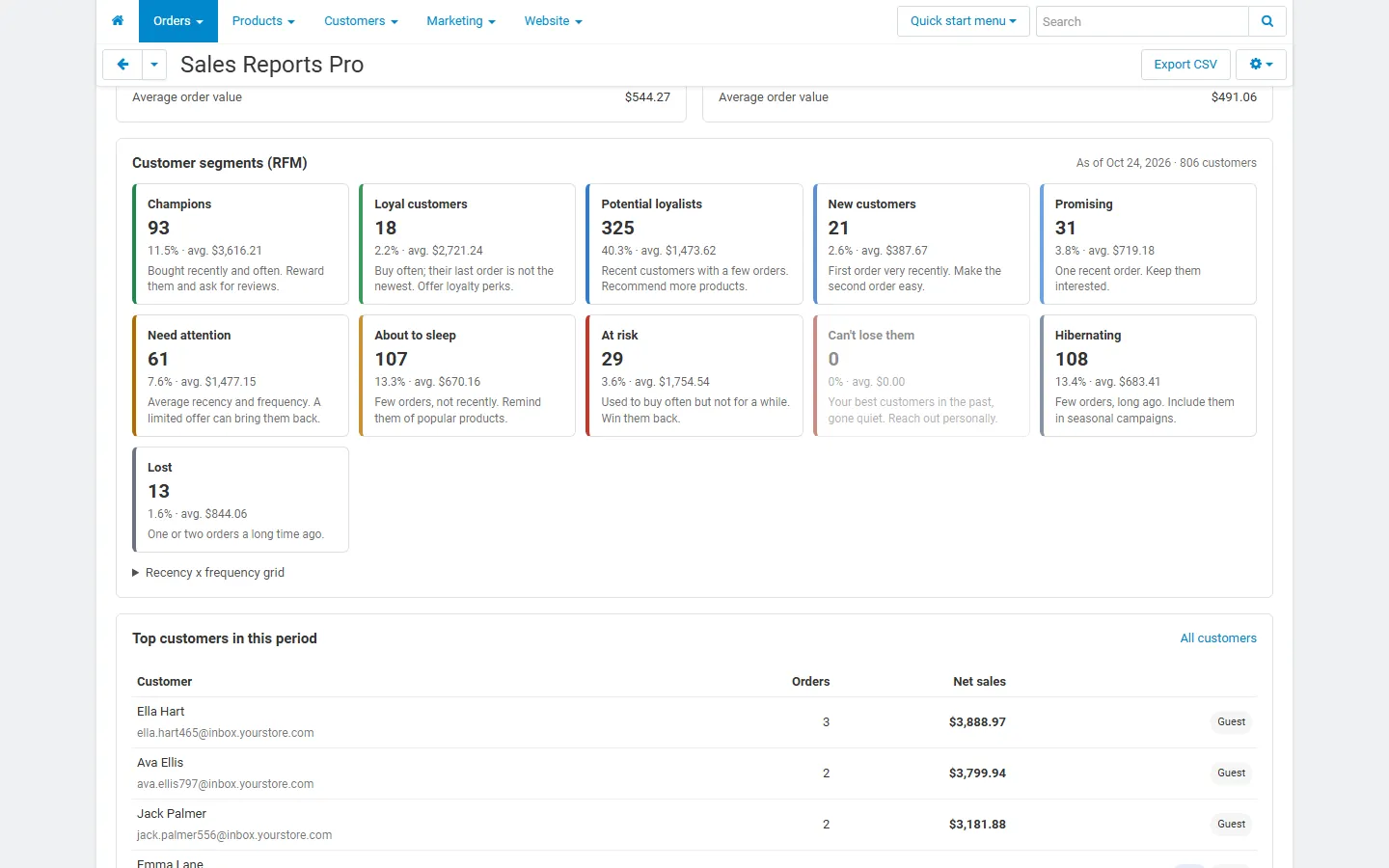Click the Export CSV button
The image size is (1389, 868).
pos(1185,65)
